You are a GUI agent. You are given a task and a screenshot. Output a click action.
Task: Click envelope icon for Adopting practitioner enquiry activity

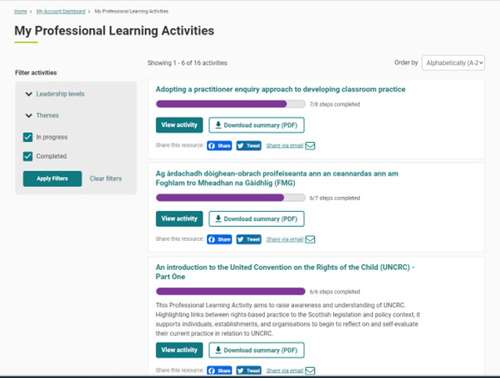pos(310,146)
